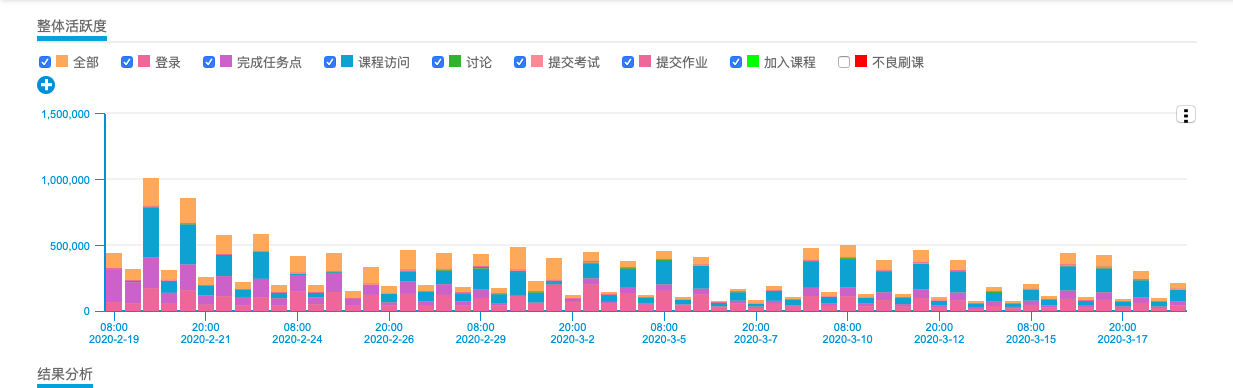Image resolution: width=1233 pixels, height=388 pixels.
Task: Click the 2020-2-26 date label
Action: tap(389, 339)
